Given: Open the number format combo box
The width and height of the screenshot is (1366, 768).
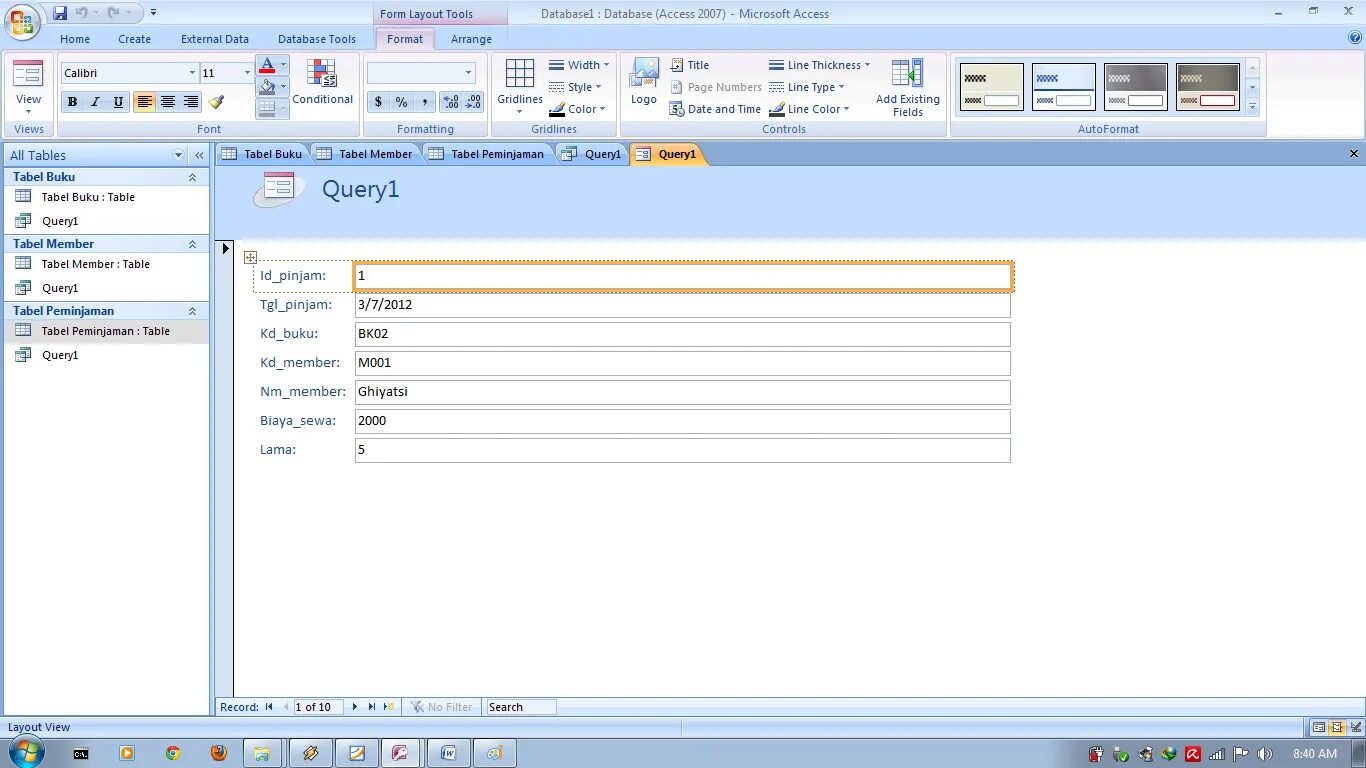Looking at the screenshot, I should tap(468, 73).
